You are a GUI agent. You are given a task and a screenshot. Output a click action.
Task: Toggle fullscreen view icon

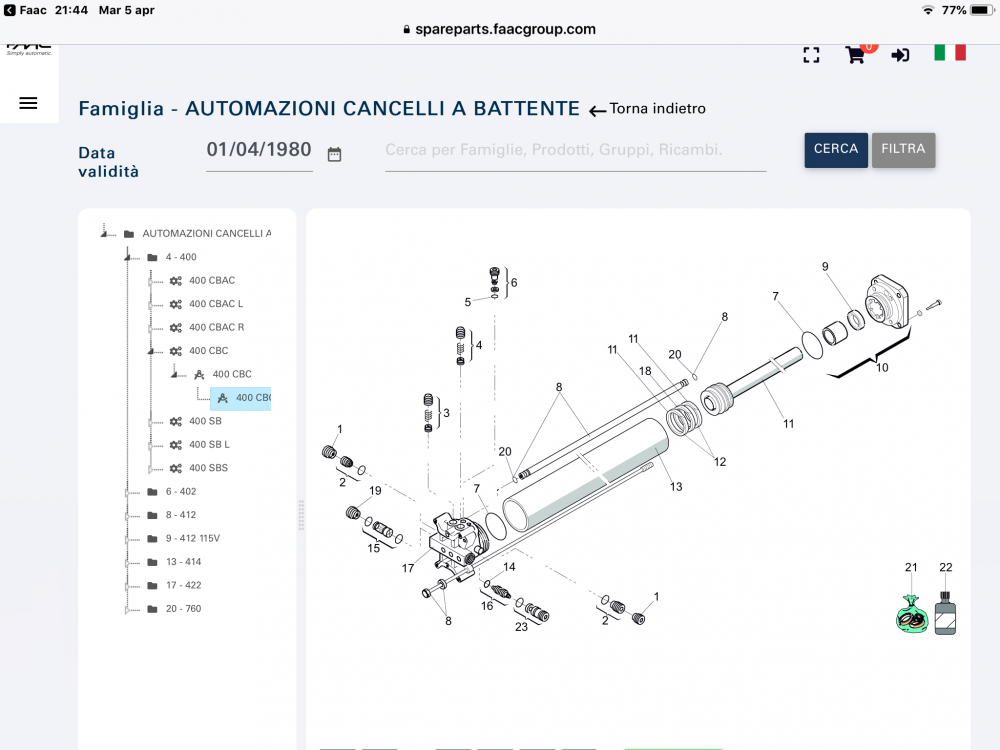811,55
